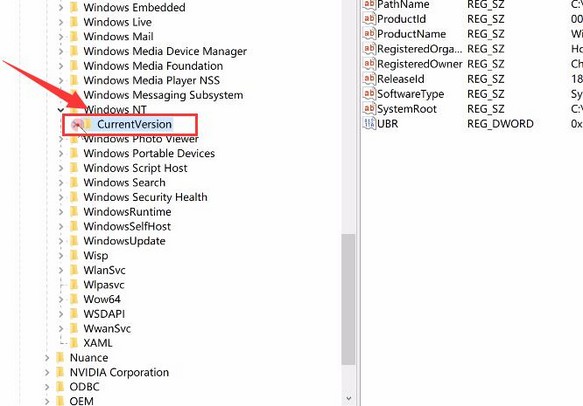Click the UBR DWORD value icon

pyautogui.click(x=369, y=123)
